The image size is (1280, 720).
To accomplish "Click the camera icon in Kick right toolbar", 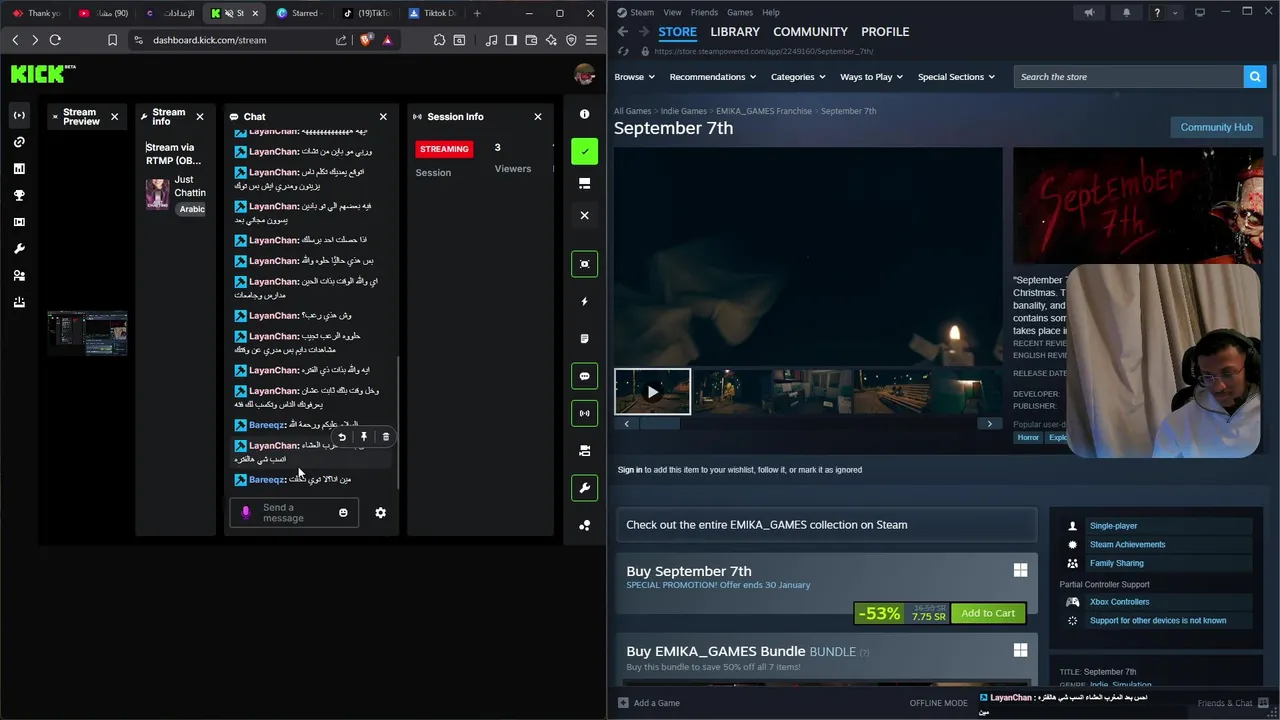I will (585, 451).
